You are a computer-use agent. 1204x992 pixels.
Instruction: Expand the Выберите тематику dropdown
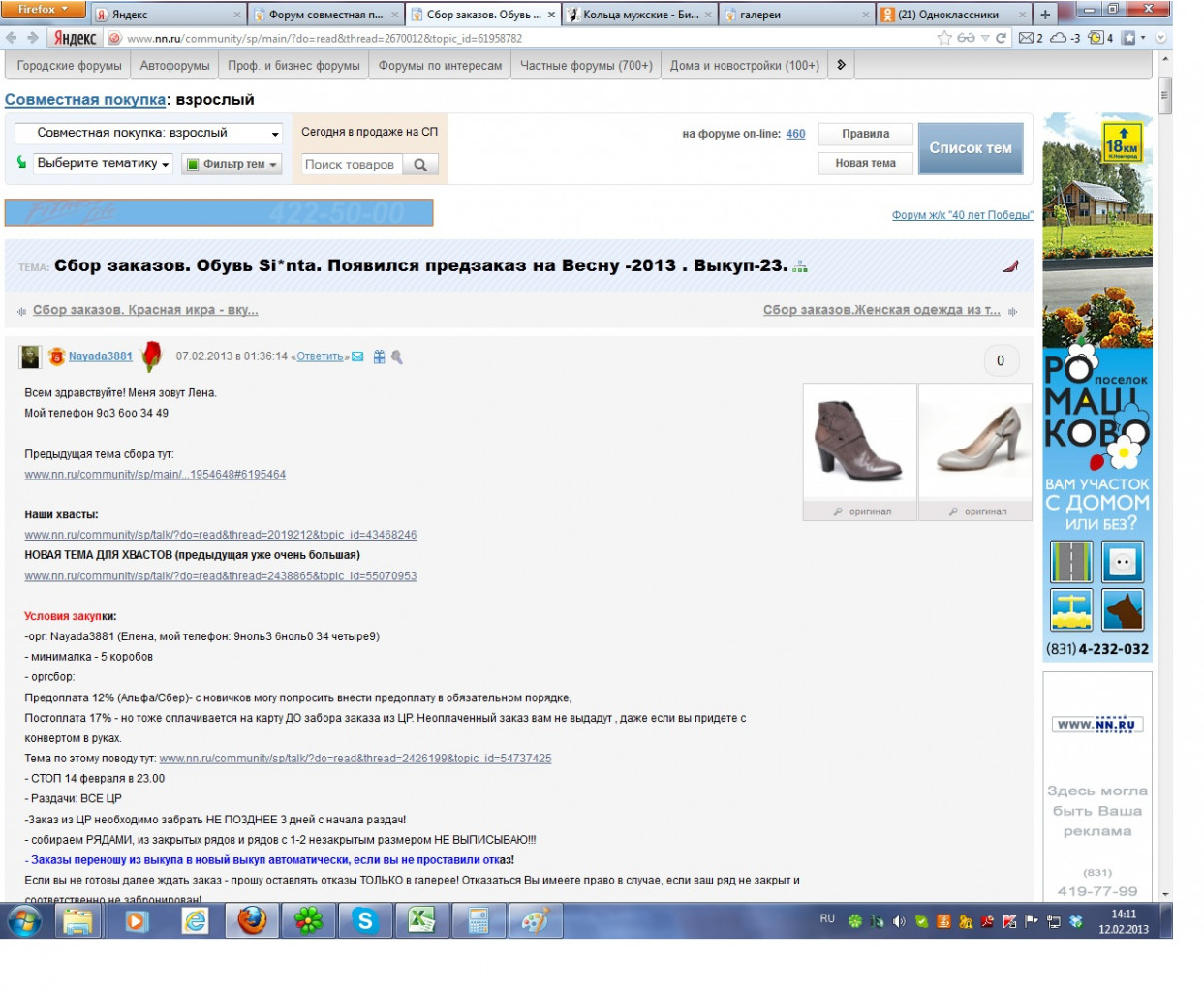coord(103,164)
